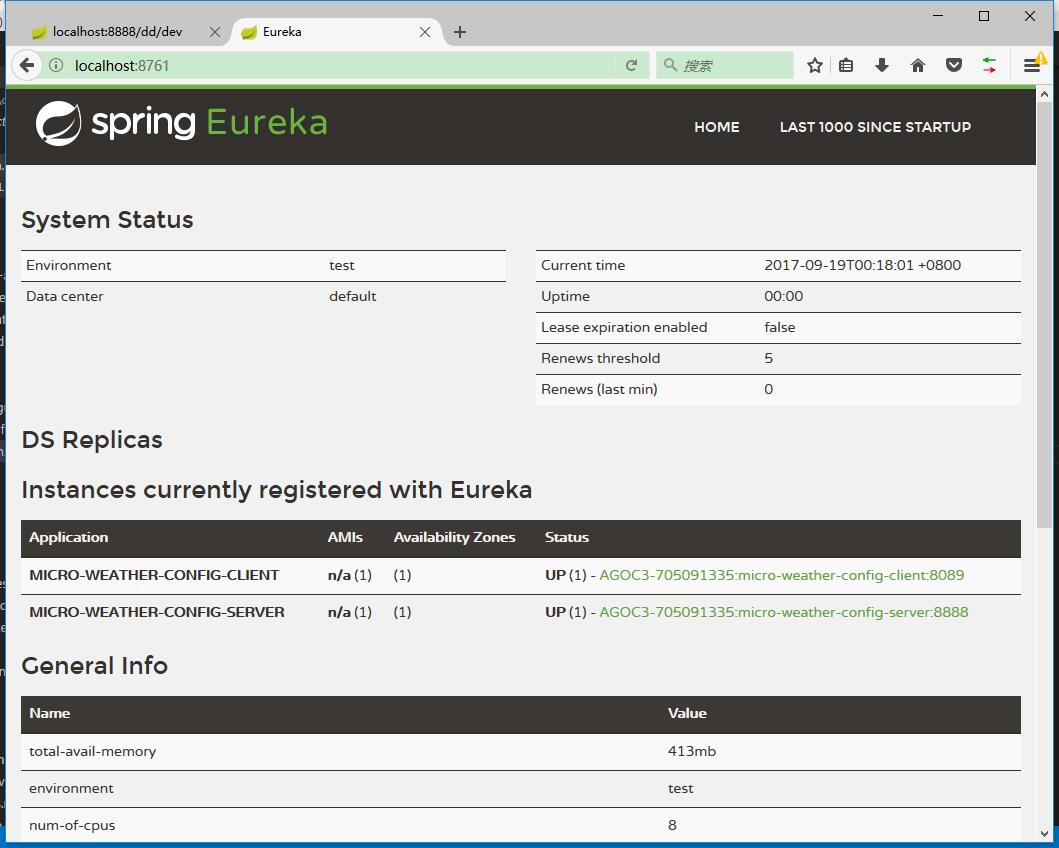Viewport: 1059px width, 848px height.
Task: Click the site info icon in address bar
Action: coord(57,65)
